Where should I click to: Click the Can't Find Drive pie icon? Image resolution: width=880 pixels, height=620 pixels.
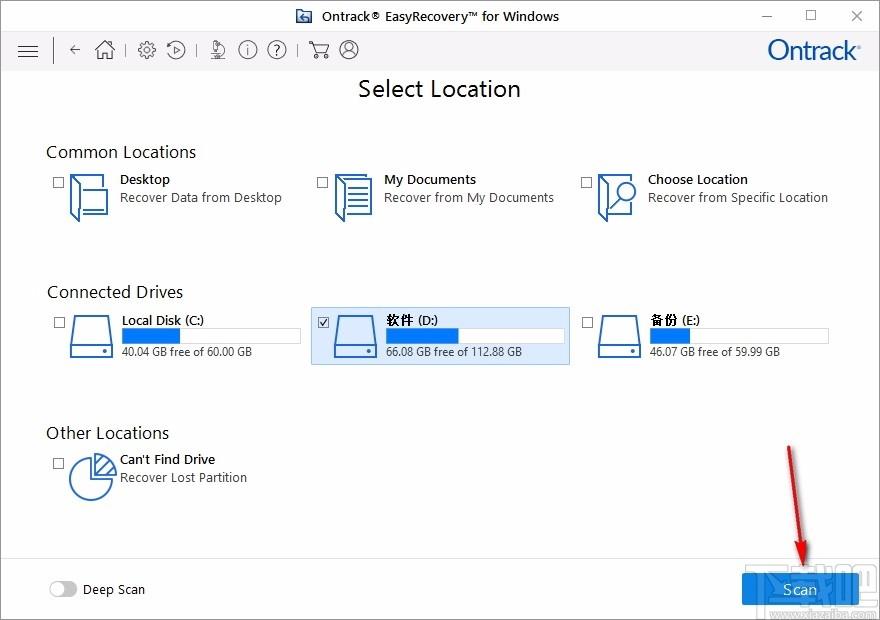[x=92, y=477]
